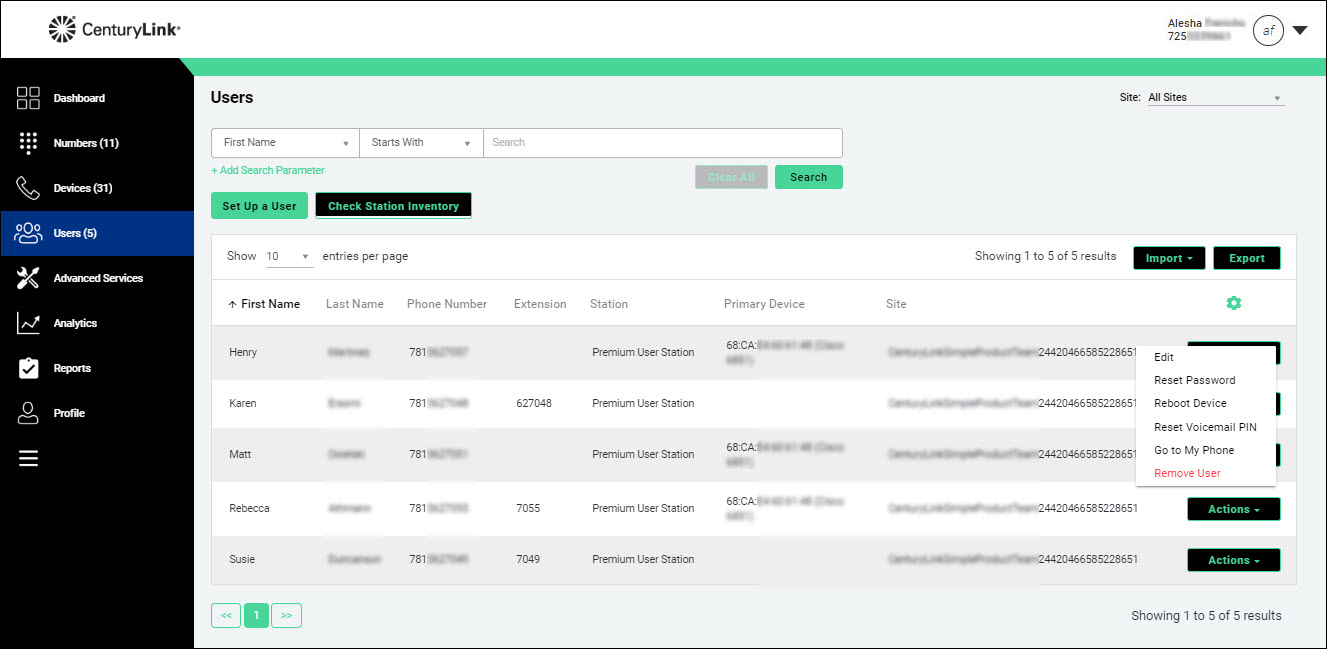
Task: Click into the Search text field
Action: click(x=662, y=143)
